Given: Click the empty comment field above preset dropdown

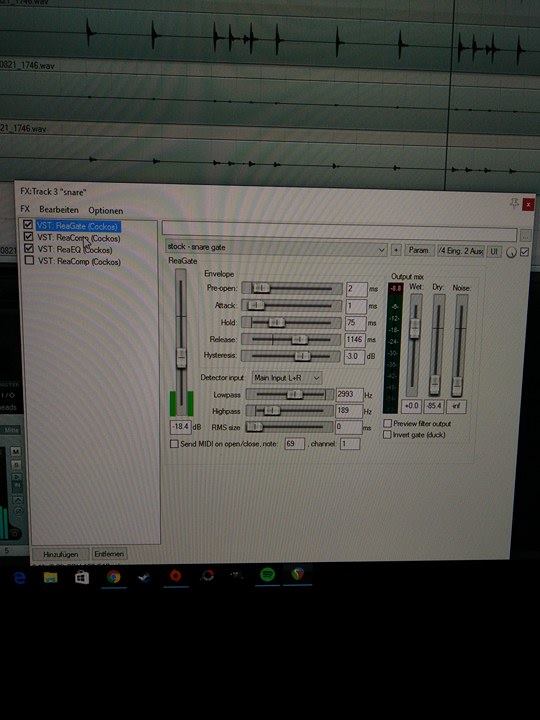Looking at the screenshot, I should [x=340, y=232].
